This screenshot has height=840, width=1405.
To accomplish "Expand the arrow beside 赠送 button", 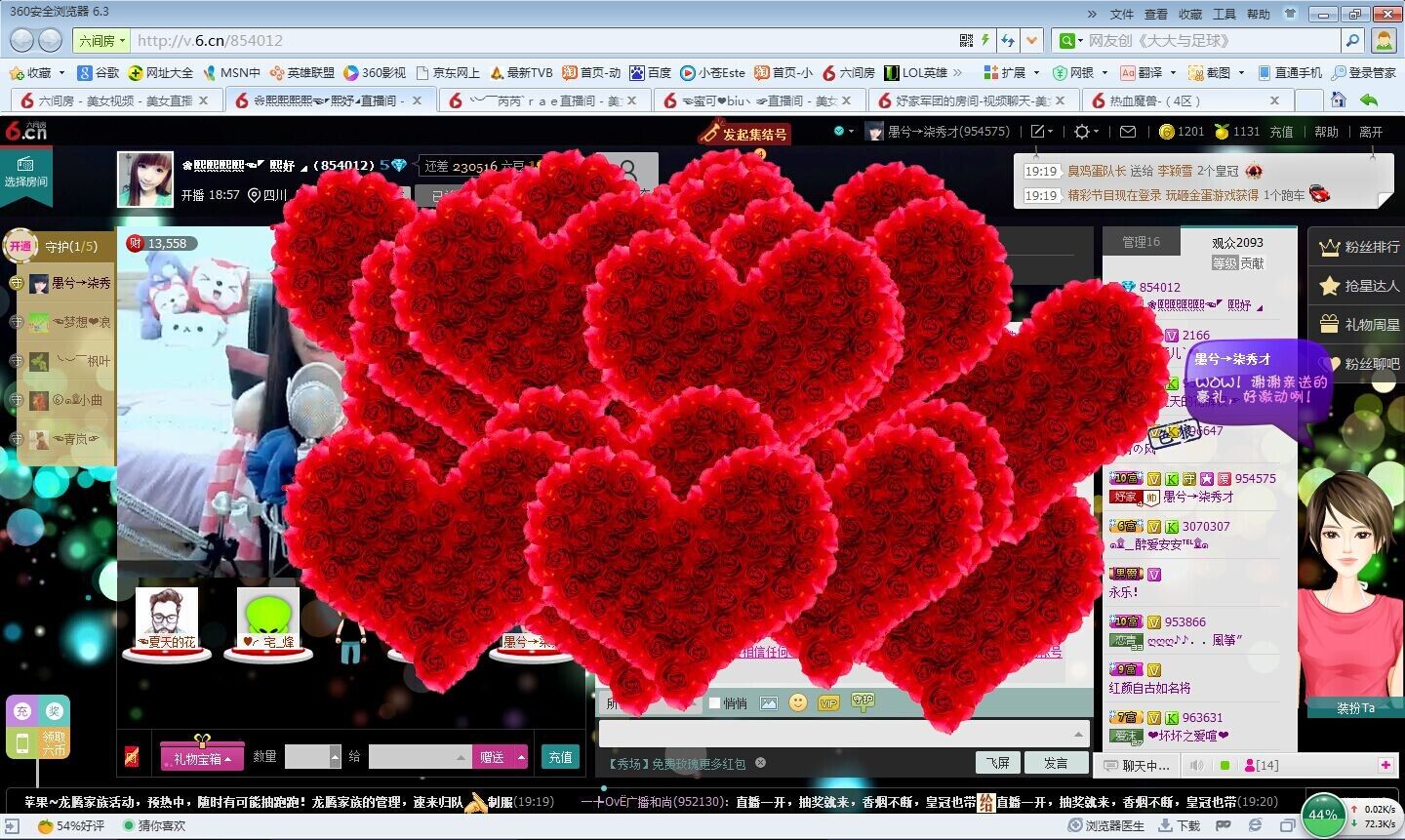I will tap(521, 757).
